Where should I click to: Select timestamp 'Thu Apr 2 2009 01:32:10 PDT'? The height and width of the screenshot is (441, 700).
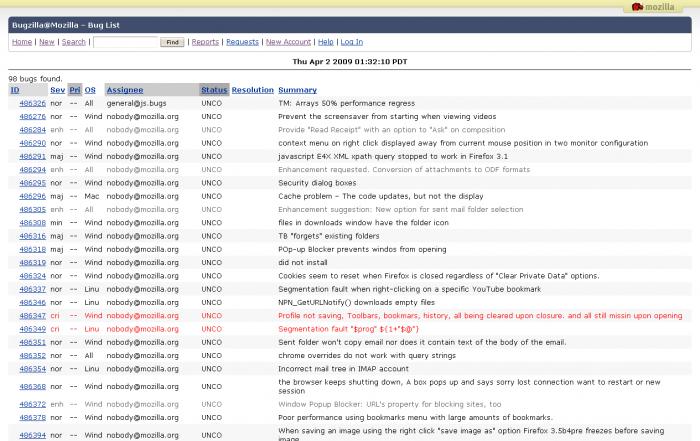click(350, 62)
